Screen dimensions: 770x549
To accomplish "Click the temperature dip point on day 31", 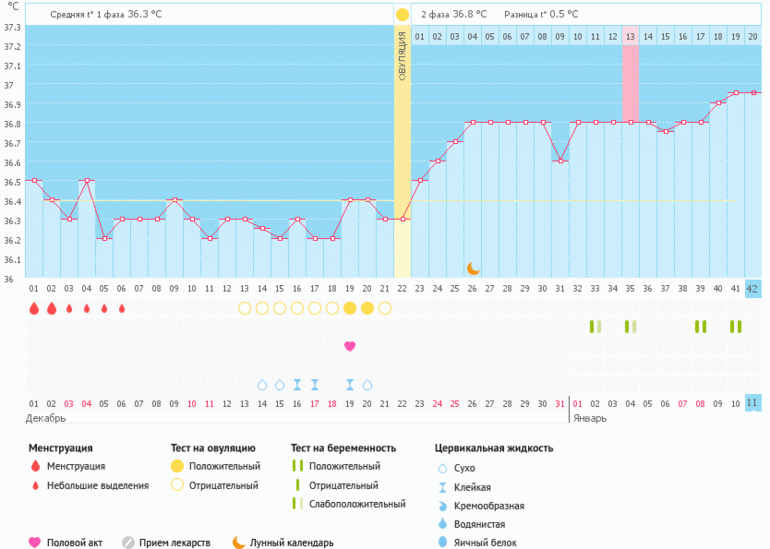I will [560, 161].
